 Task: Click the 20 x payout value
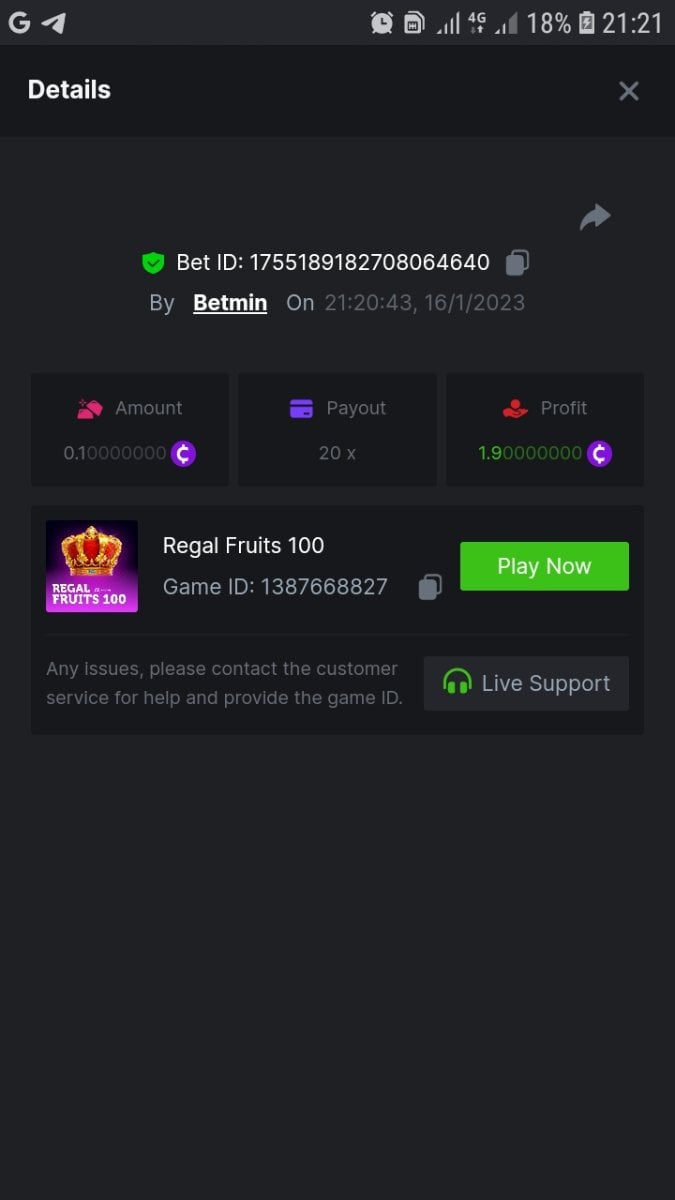coord(337,453)
